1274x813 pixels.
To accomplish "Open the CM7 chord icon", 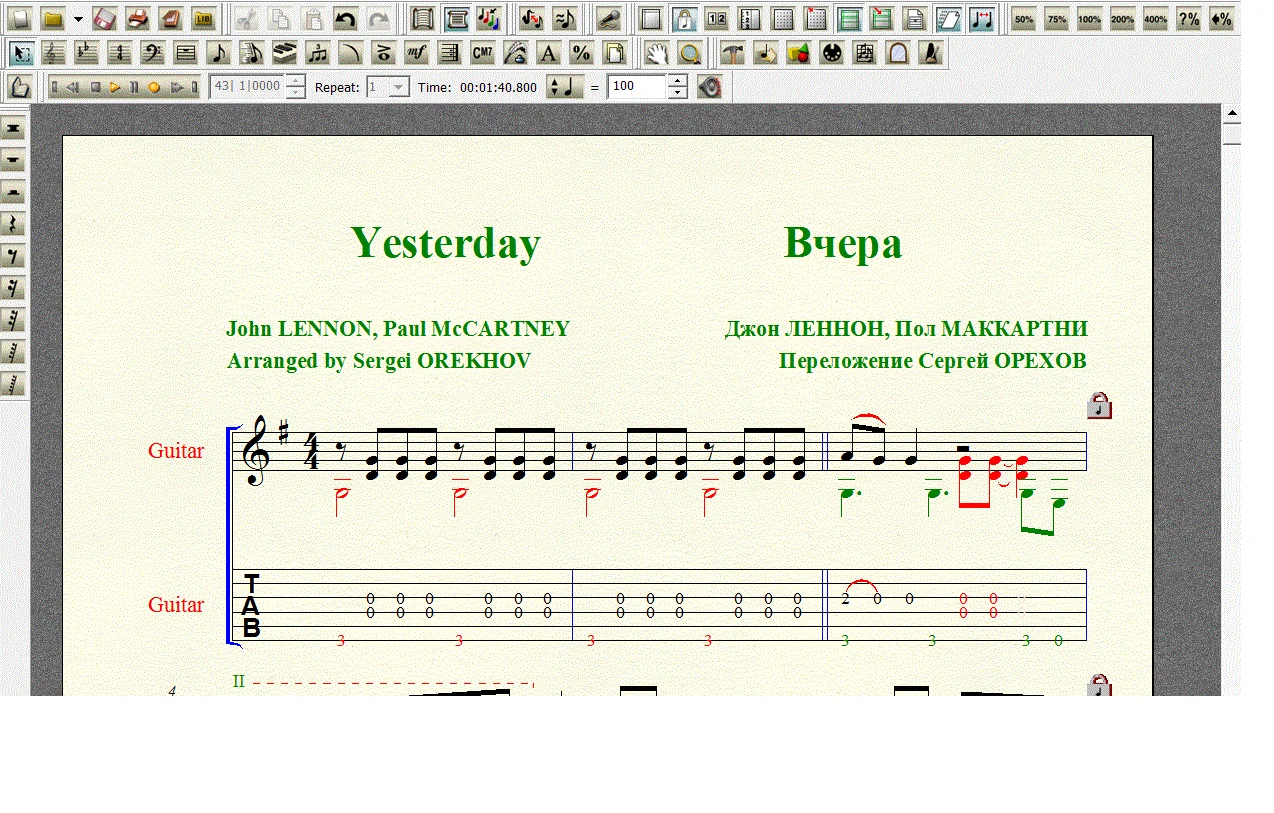I will [483, 53].
